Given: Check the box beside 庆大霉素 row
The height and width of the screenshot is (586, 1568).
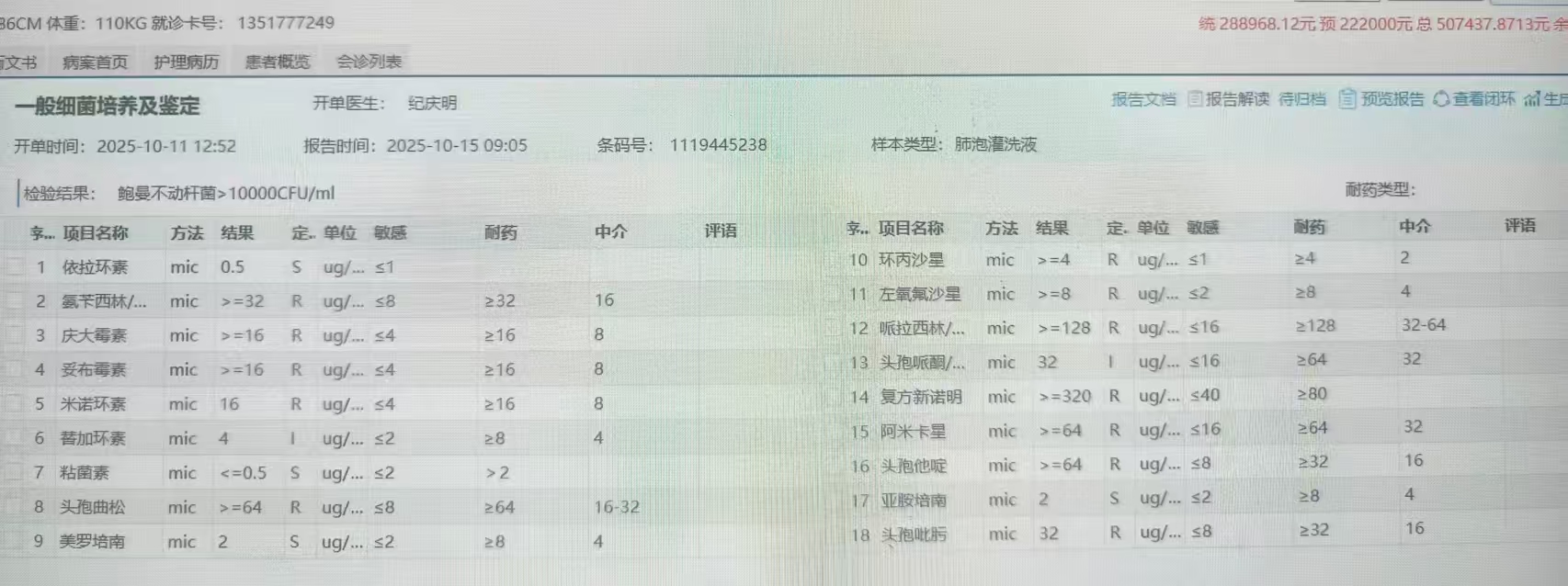Looking at the screenshot, I should click(15, 335).
